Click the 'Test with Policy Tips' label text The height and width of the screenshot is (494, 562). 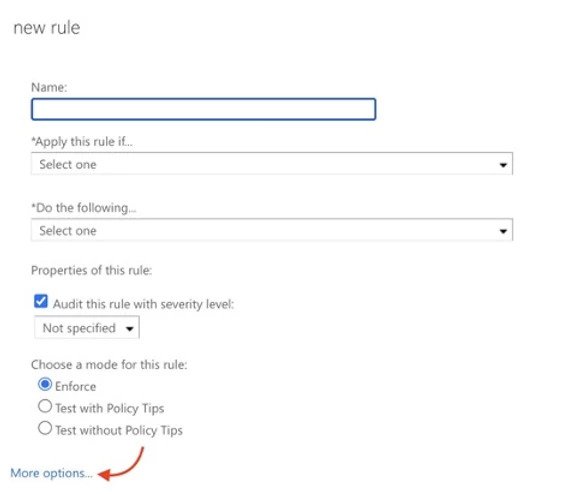pos(110,409)
